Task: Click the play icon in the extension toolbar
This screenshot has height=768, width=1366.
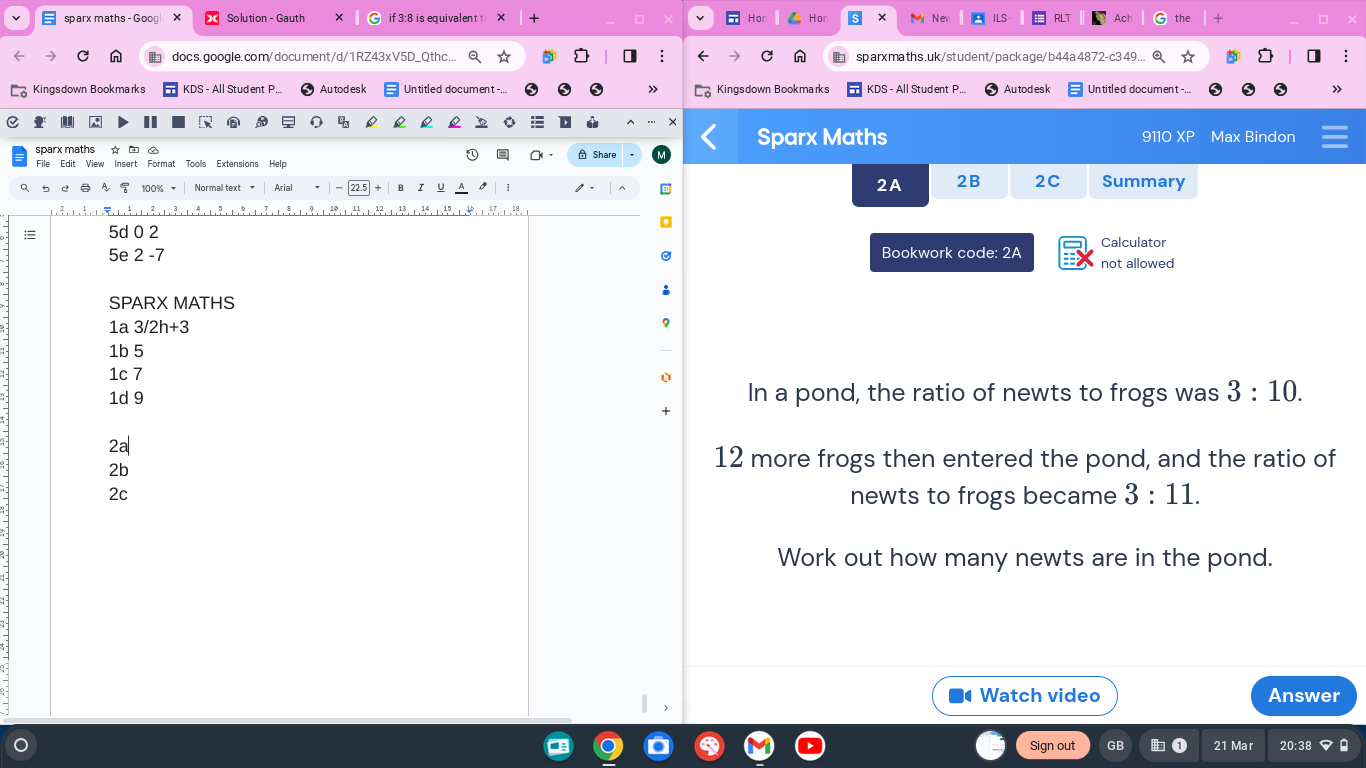Action: (123, 122)
